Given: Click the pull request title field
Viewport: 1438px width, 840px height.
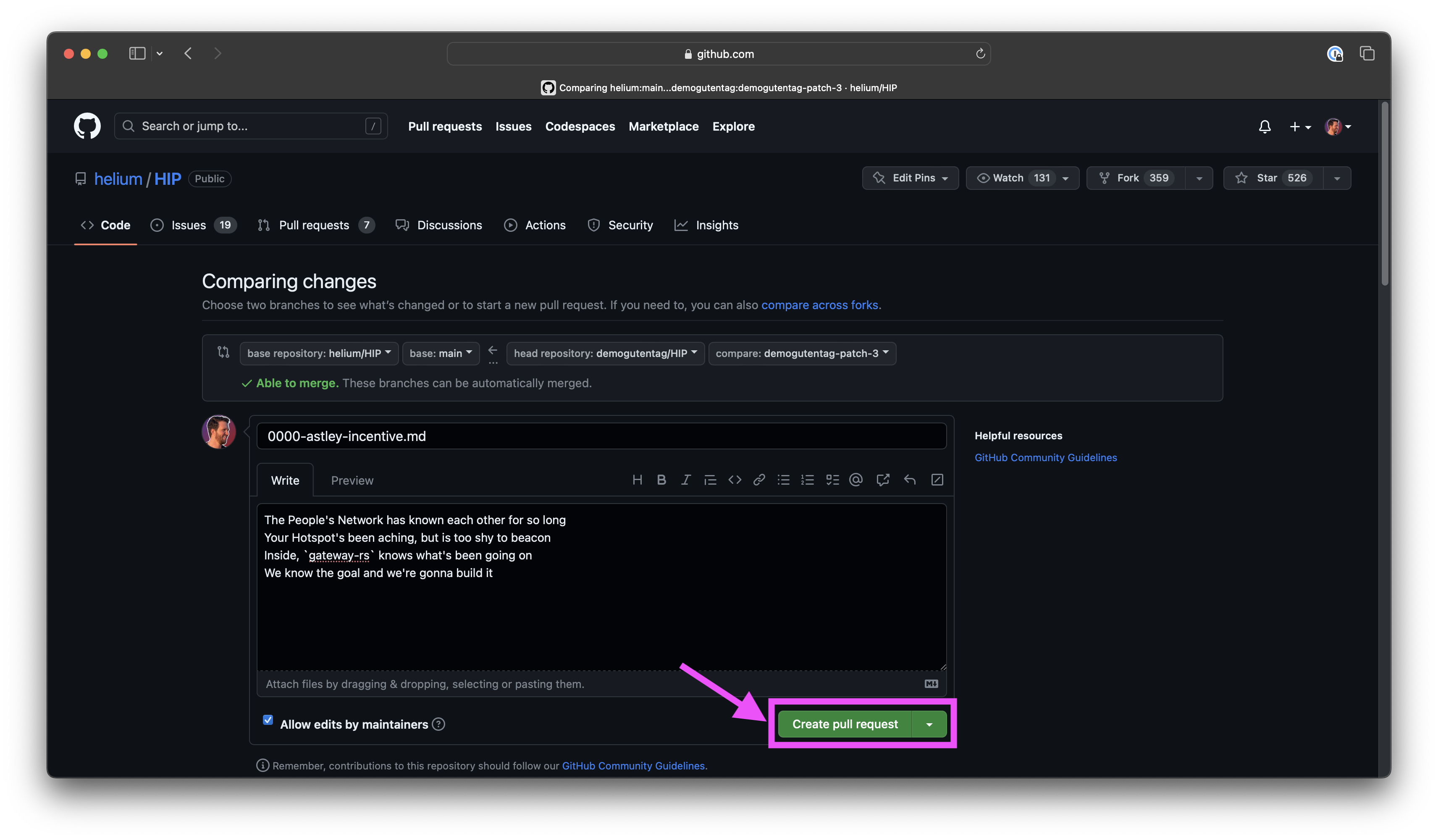Looking at the screenshot, I should pyautogui.click(x=601, y=436).
